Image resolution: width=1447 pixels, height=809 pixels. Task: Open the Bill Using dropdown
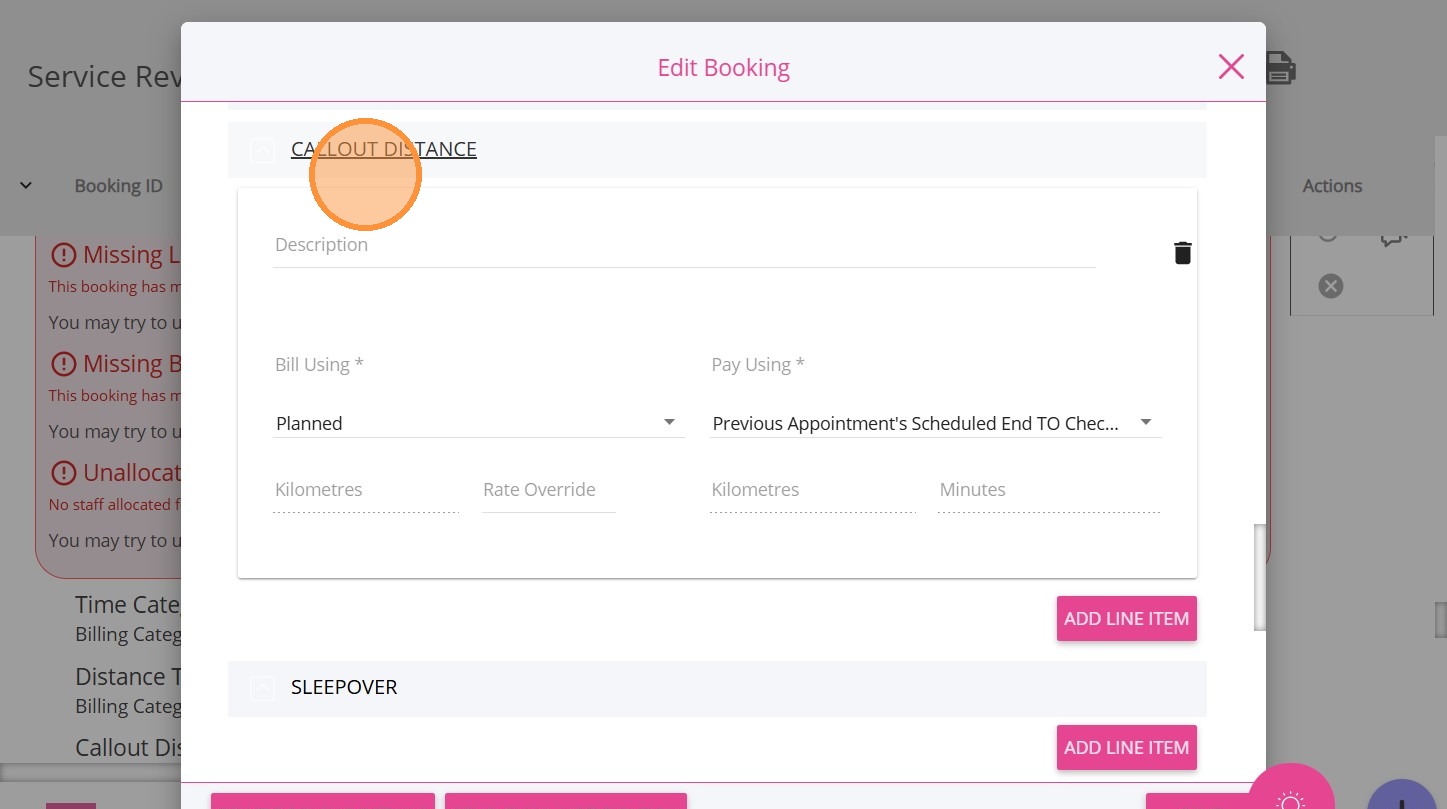(x=479, y=423)
